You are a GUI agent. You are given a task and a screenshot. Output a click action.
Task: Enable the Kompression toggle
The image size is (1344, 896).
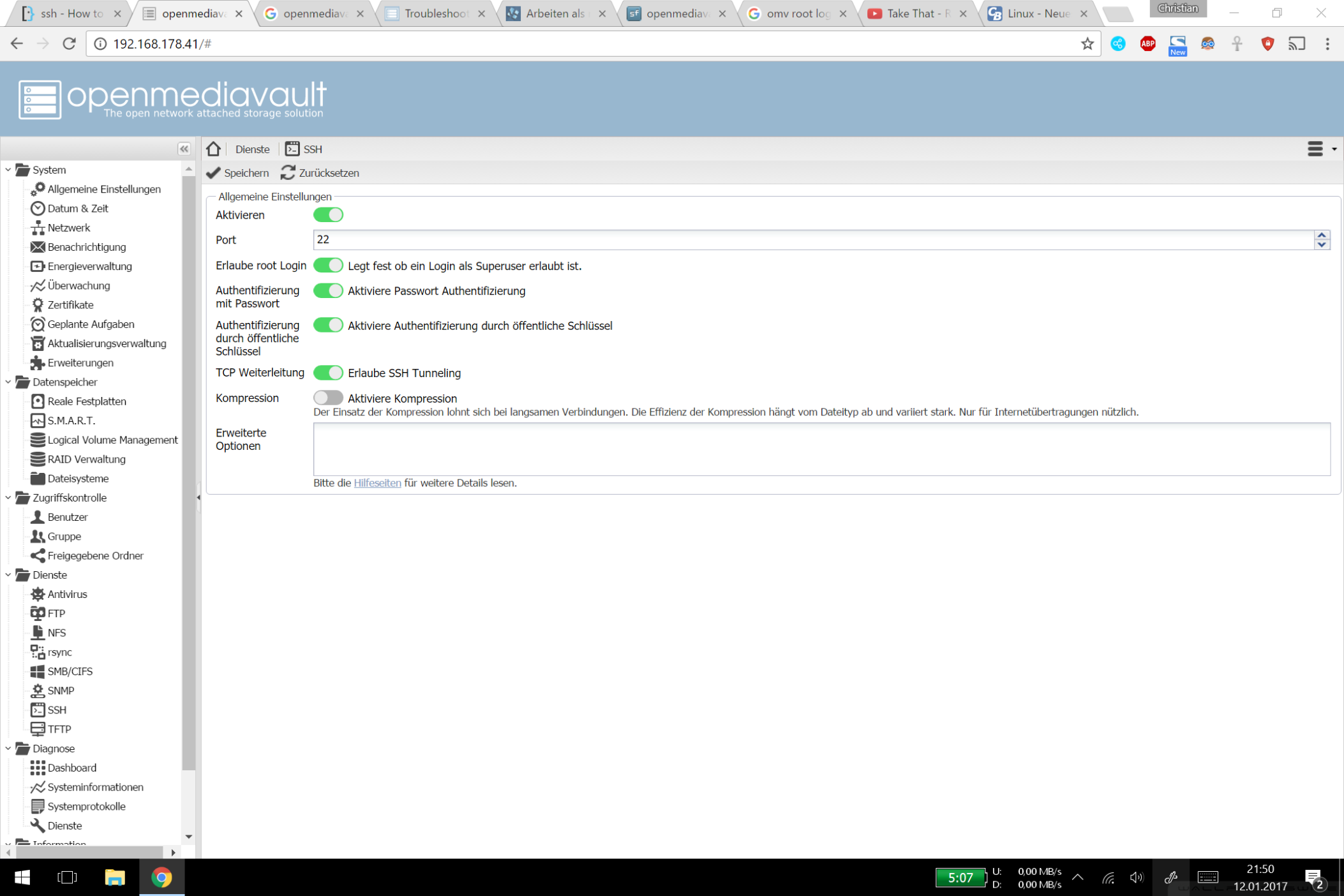[328, 398]
